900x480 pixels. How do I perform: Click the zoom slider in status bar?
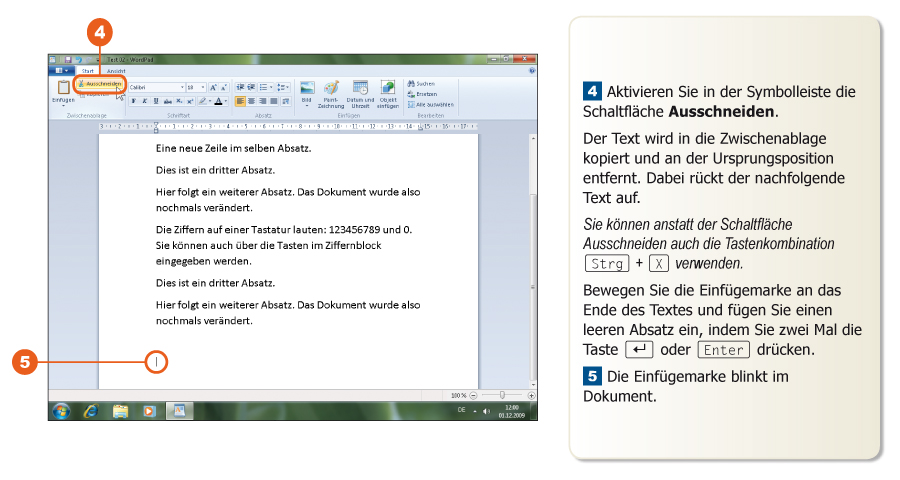[x=501, y=395]
